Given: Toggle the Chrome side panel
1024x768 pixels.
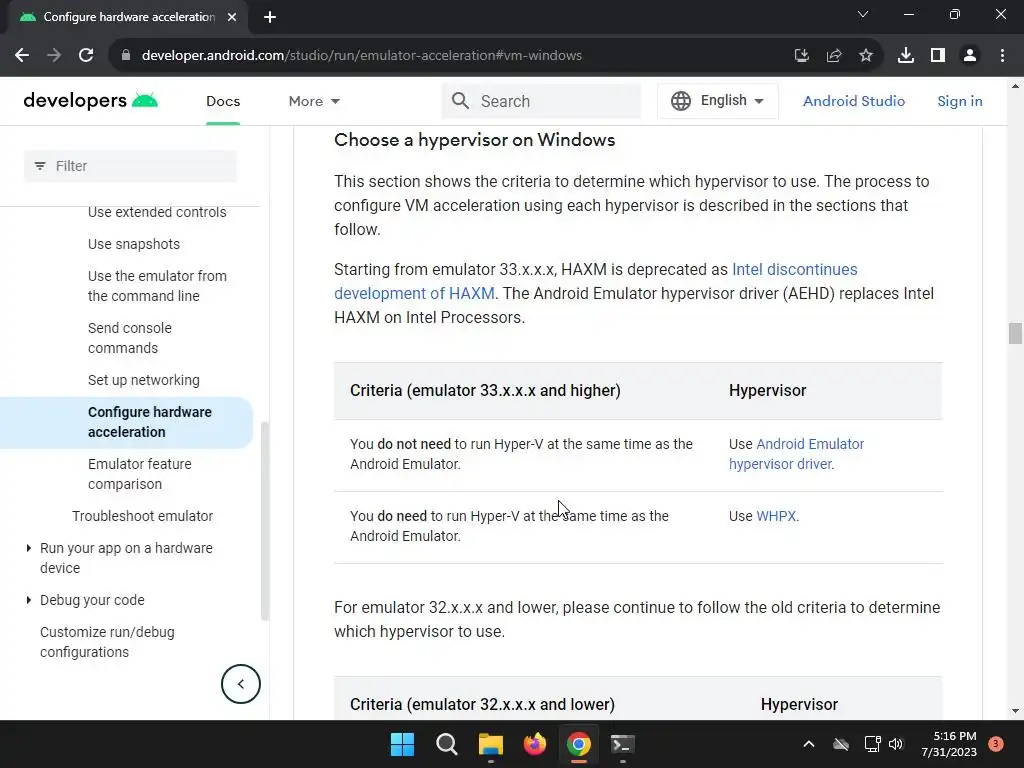Looking at the screenshot, I should 938,56.
